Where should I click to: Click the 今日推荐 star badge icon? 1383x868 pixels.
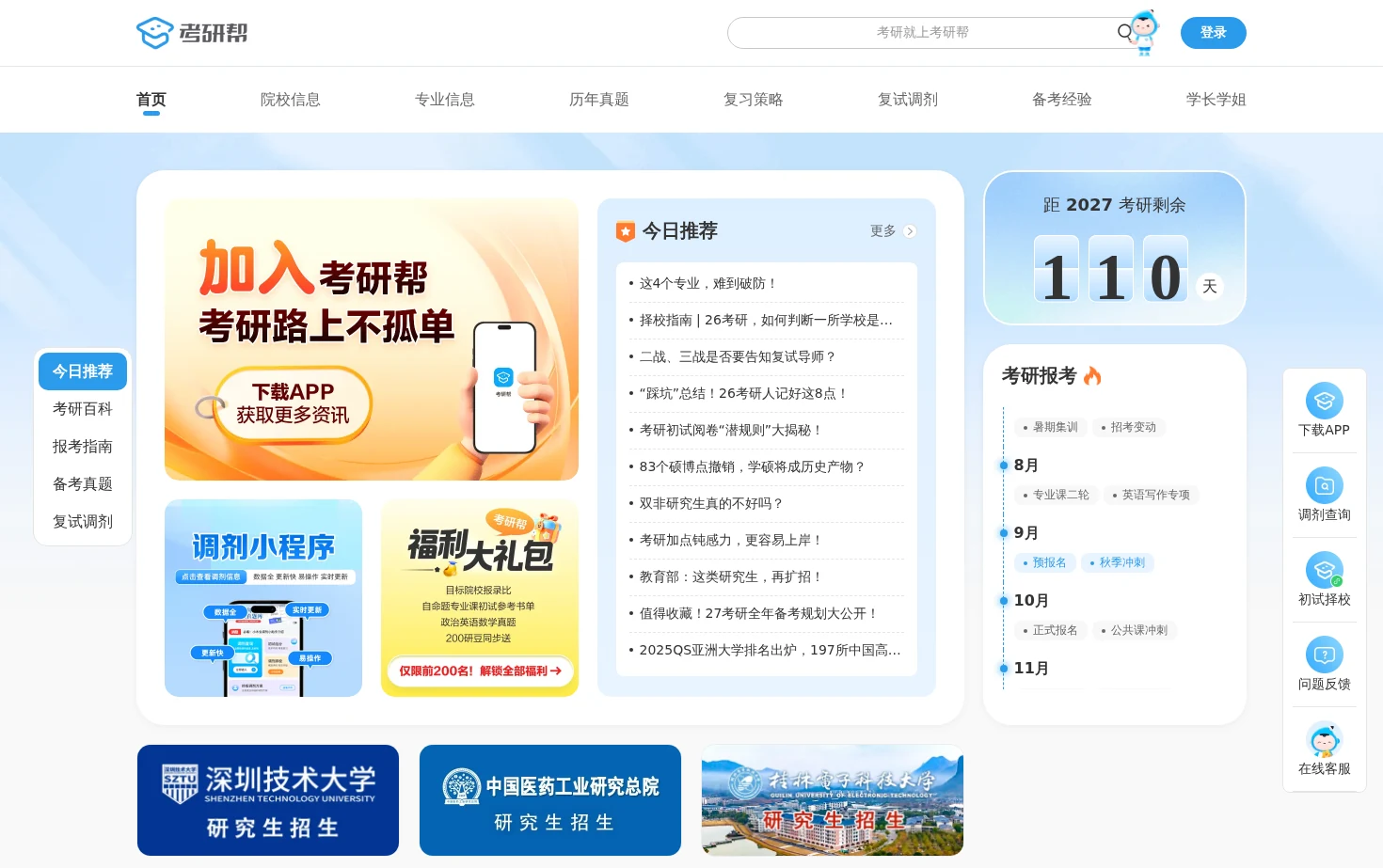[626, 231]
